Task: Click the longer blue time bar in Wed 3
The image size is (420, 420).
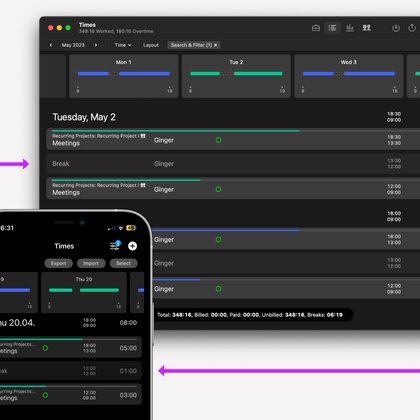Action: [x=369, y=74]
